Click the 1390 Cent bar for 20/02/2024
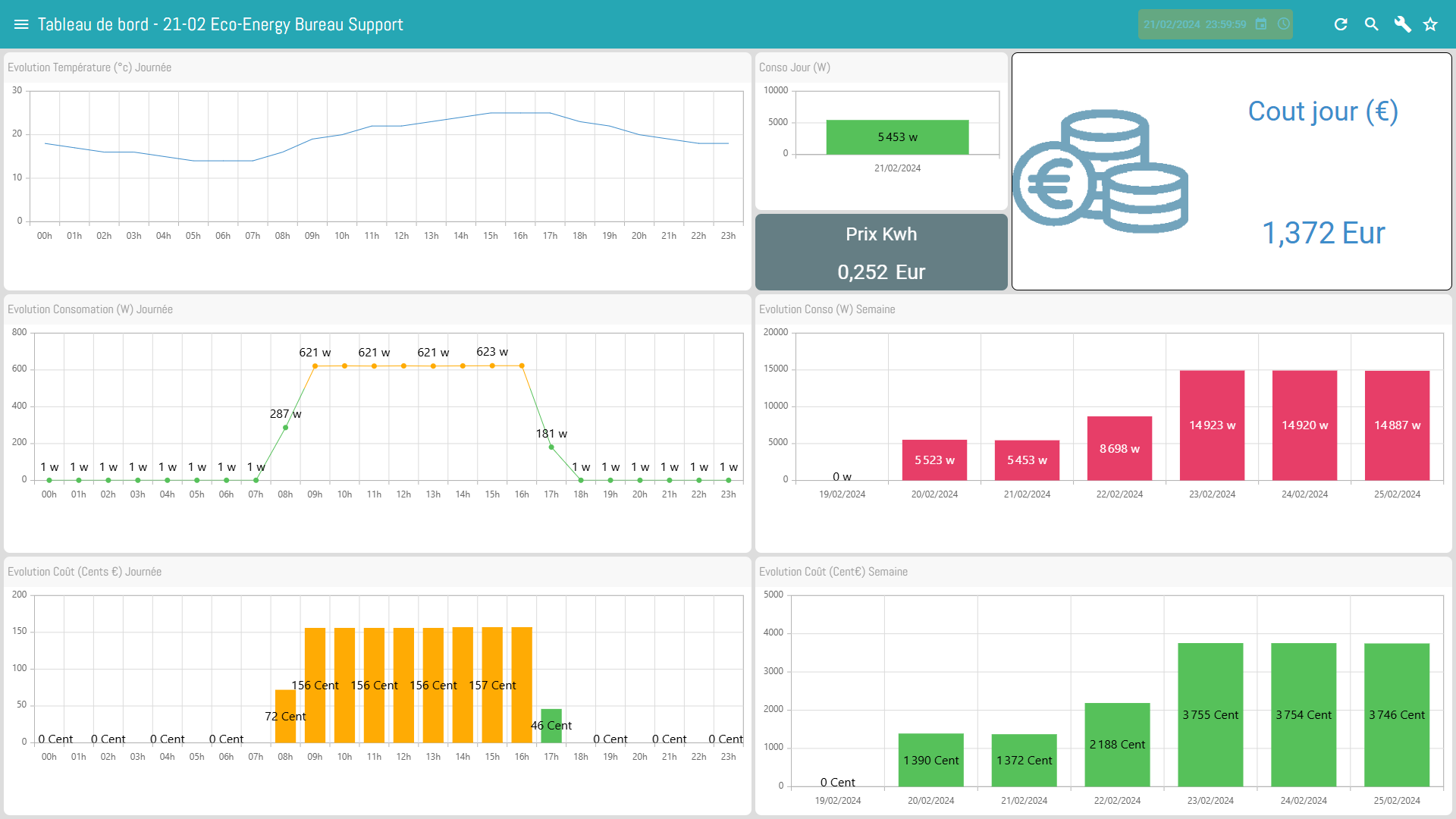This screenshot has width=1456, height=819. [x=931, y=760]
